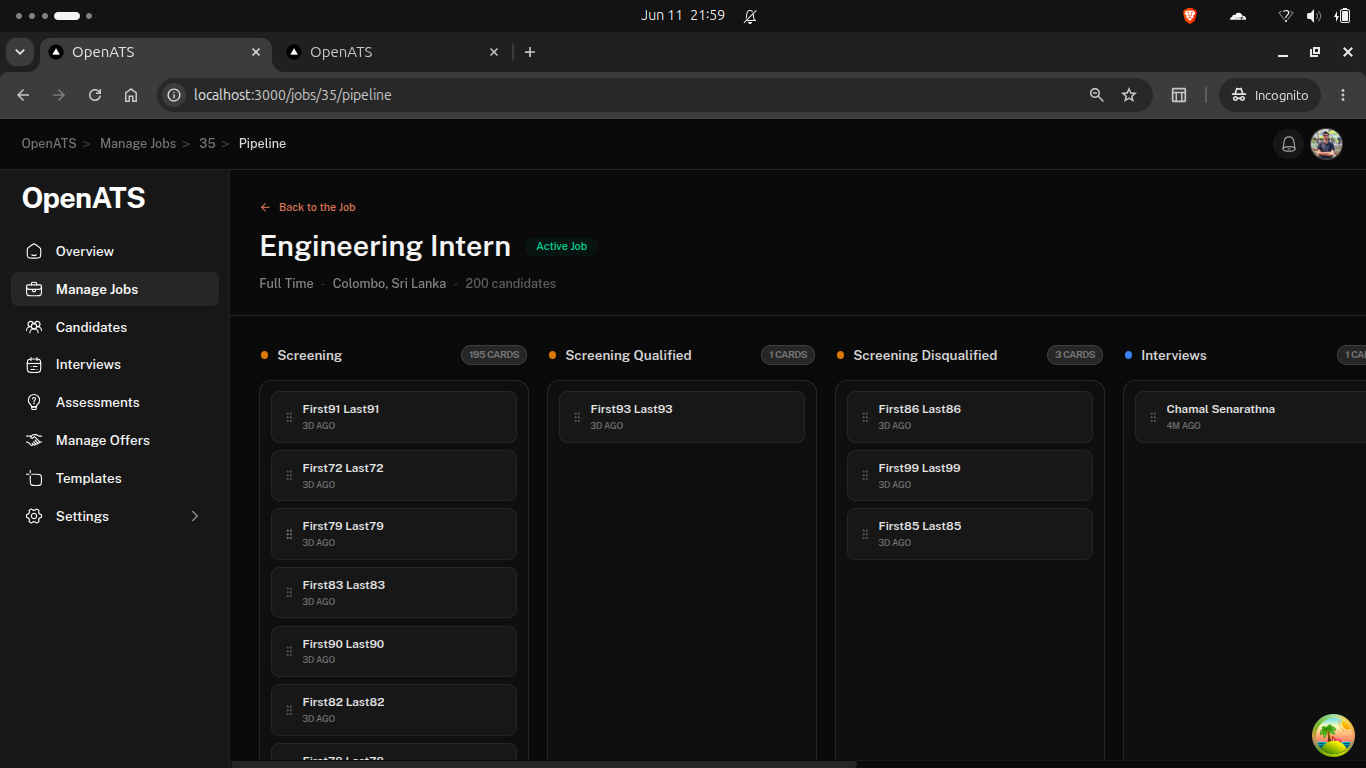
Task: Open the user profile avatar
Action: coord(1326,144)
